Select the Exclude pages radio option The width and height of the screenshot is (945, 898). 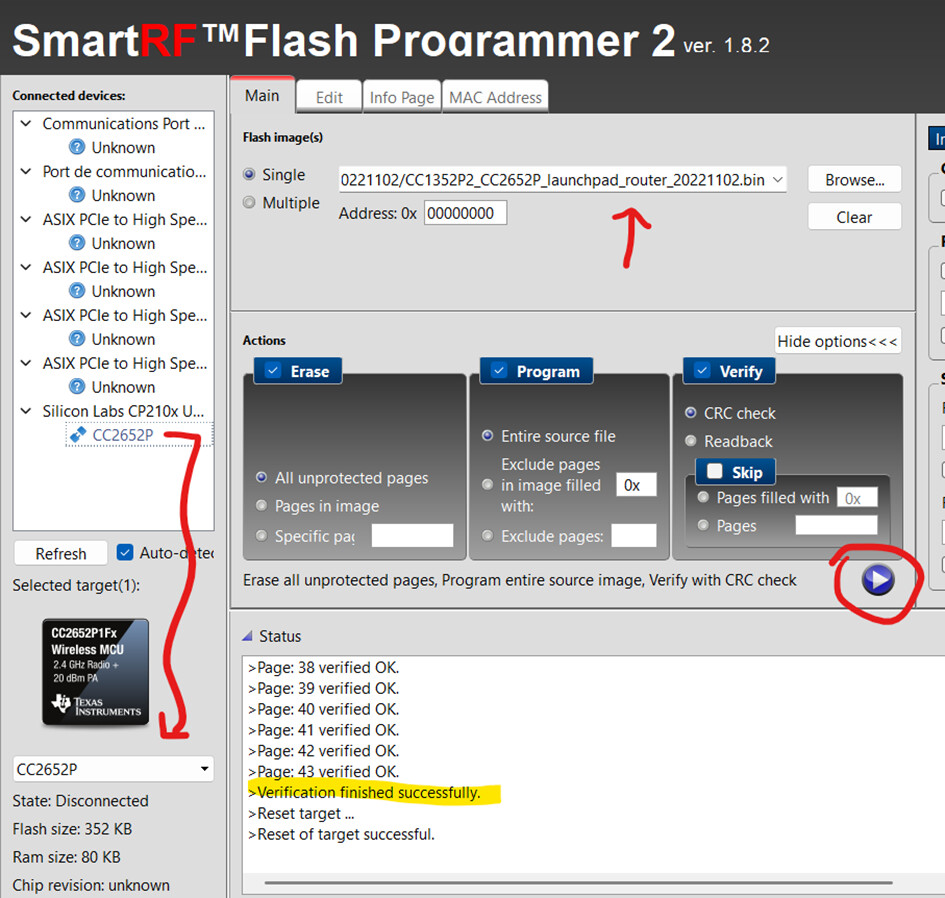(x=488, y=535)
